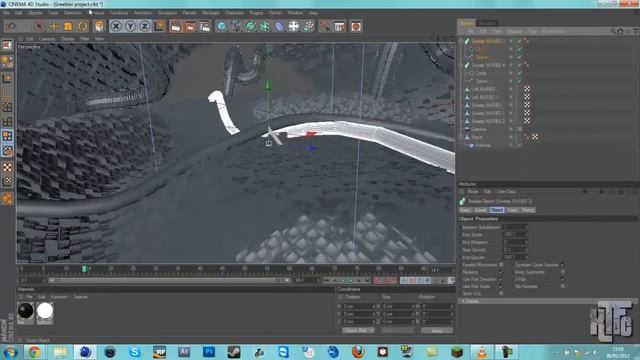Open the light and camera objects icon
Image resolution: width=640 pixels, height=360 pixels.
(309, 27)
